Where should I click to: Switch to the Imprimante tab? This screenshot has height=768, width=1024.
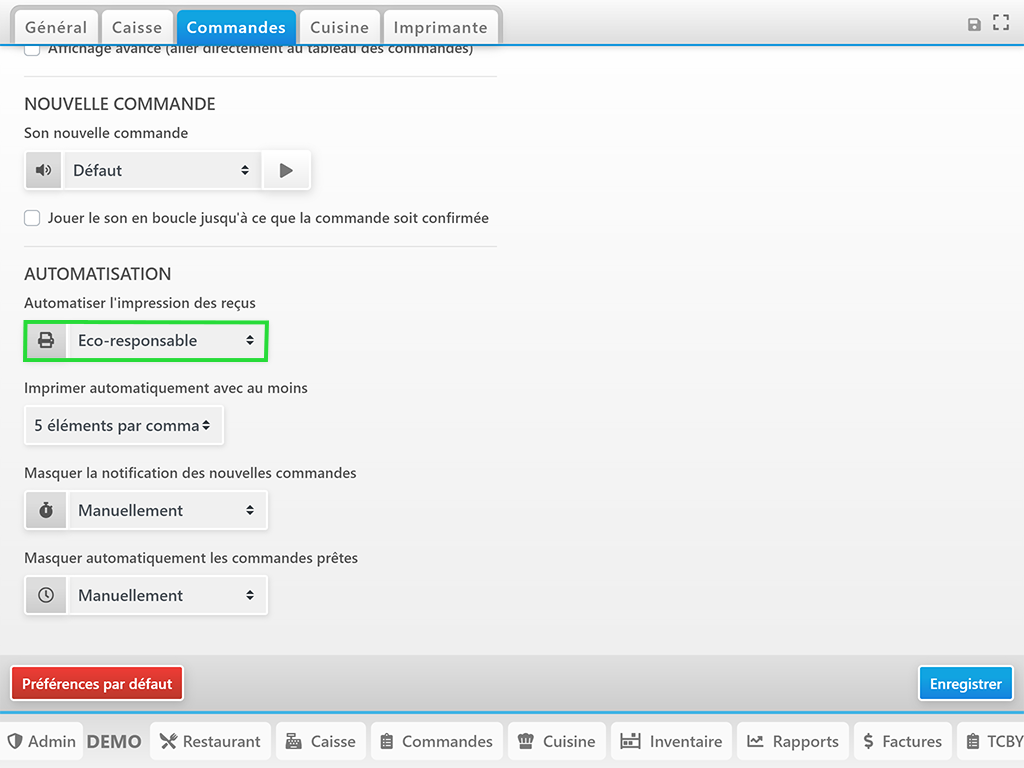pos(440,27)
